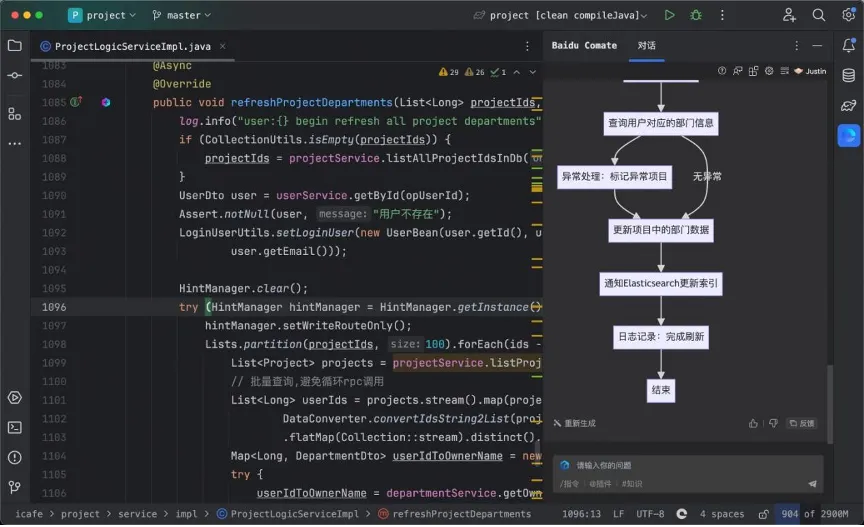The width and height of the screenshot is (864, 527).
Task: Open the Commit tool window in the left sidebar
Action: pyautogui.click(x=14, y=75)
